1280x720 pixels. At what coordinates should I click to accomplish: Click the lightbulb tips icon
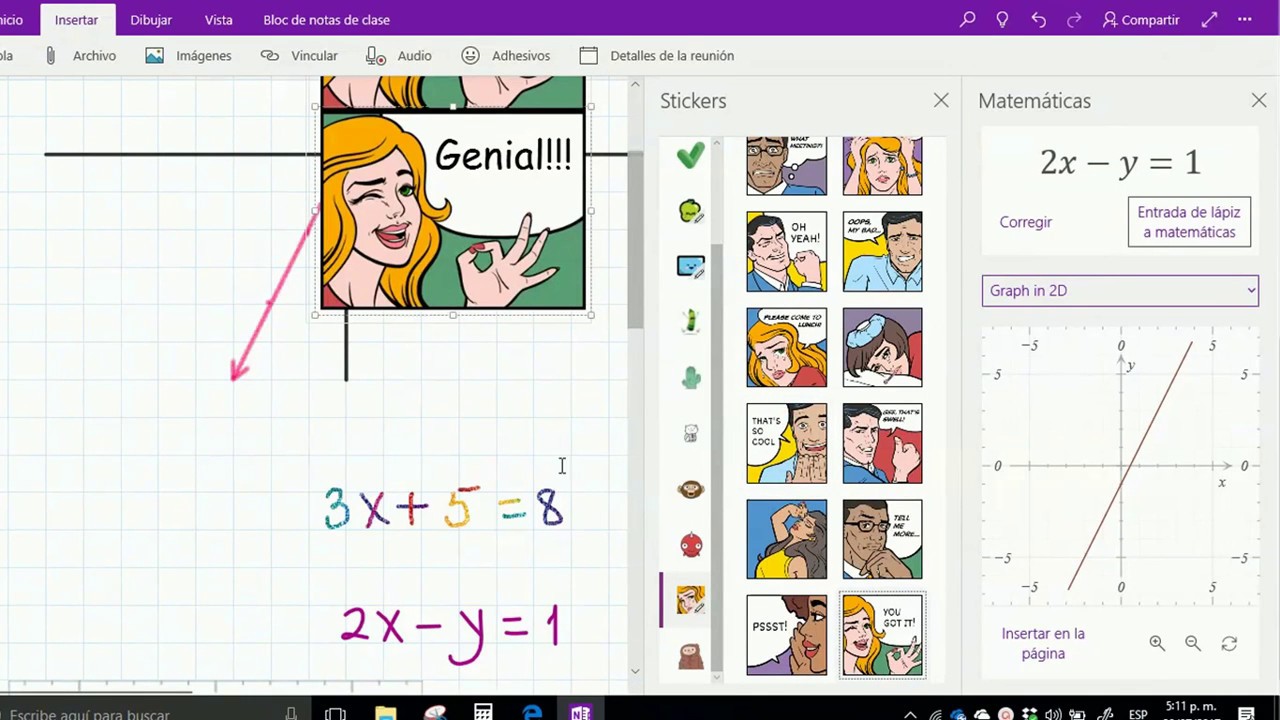1002,20
